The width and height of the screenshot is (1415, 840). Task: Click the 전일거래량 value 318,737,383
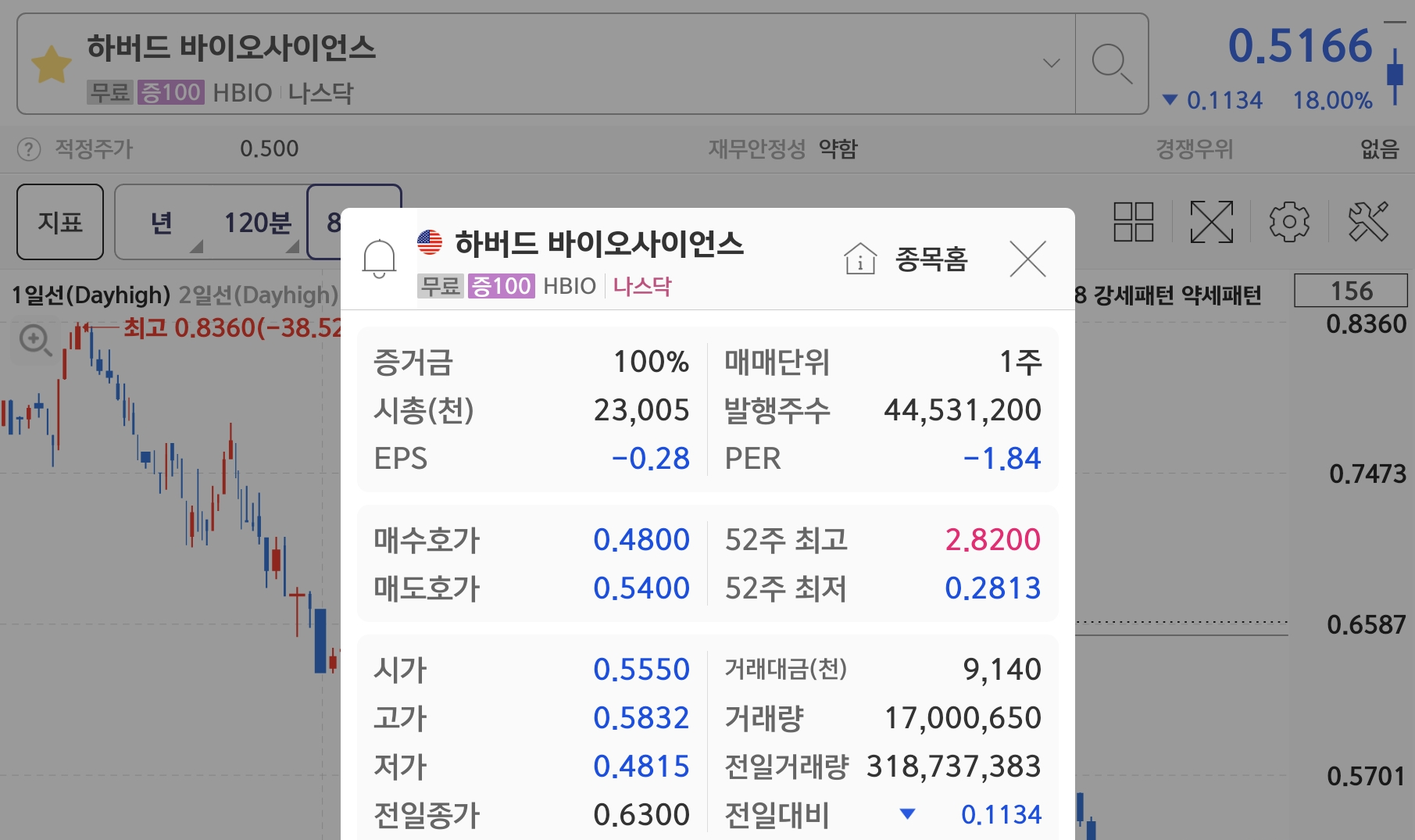click(954, 767)
